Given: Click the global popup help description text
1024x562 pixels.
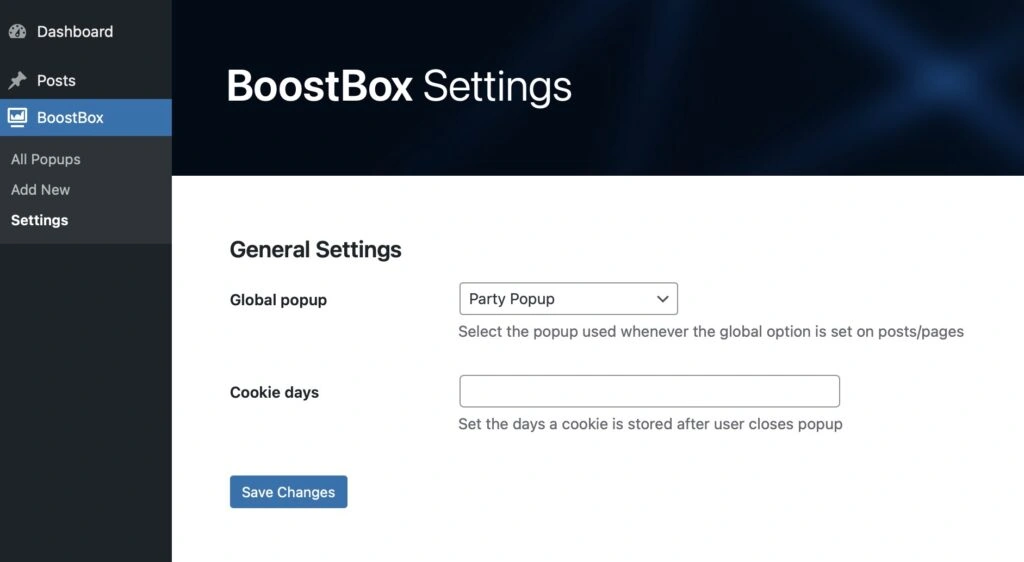Looking at the screenshot, I should (711, 332).
